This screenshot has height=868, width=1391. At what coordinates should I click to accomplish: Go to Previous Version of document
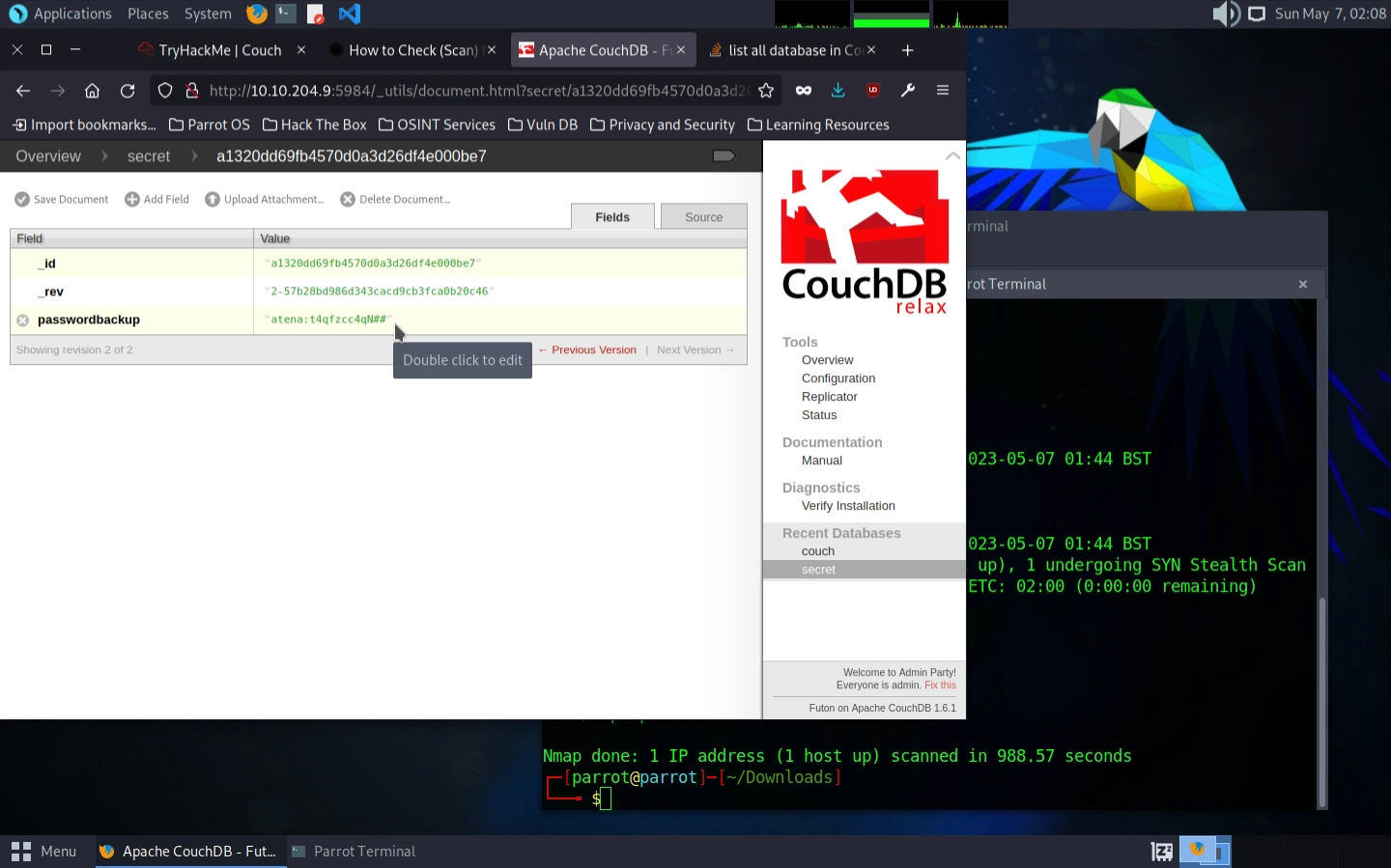[587, 350]
